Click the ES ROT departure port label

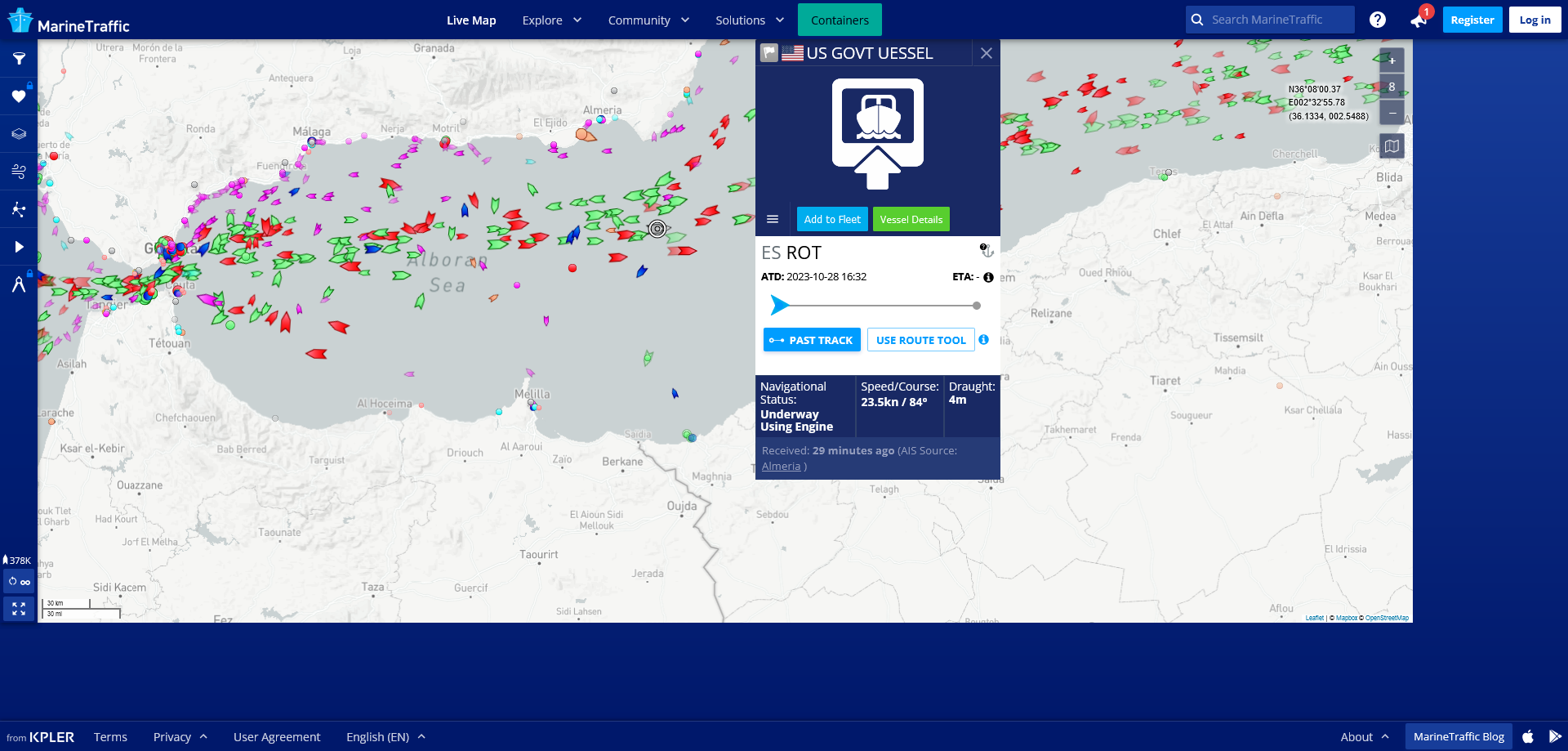point(791,253)
